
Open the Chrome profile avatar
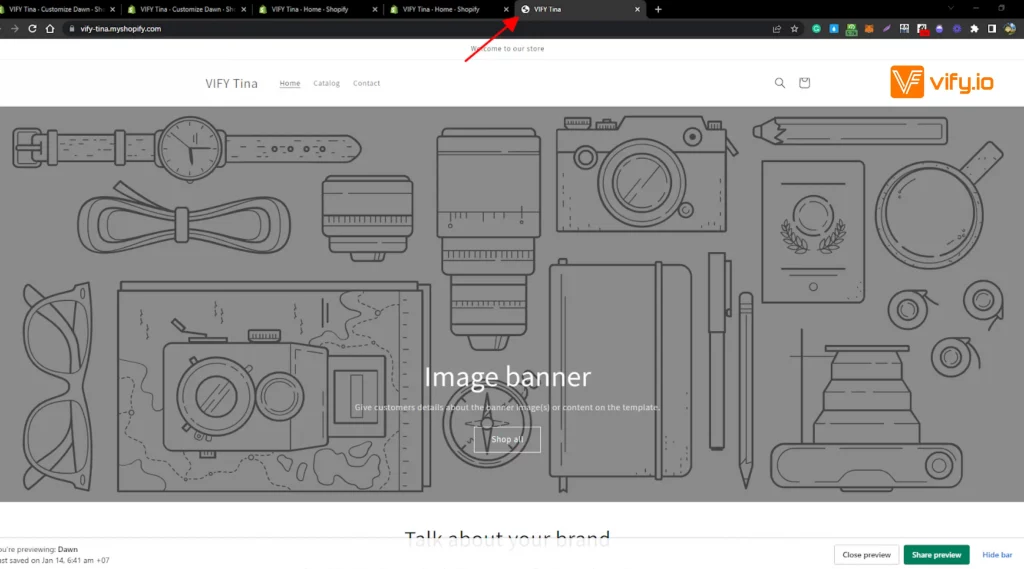(1010, 29)
